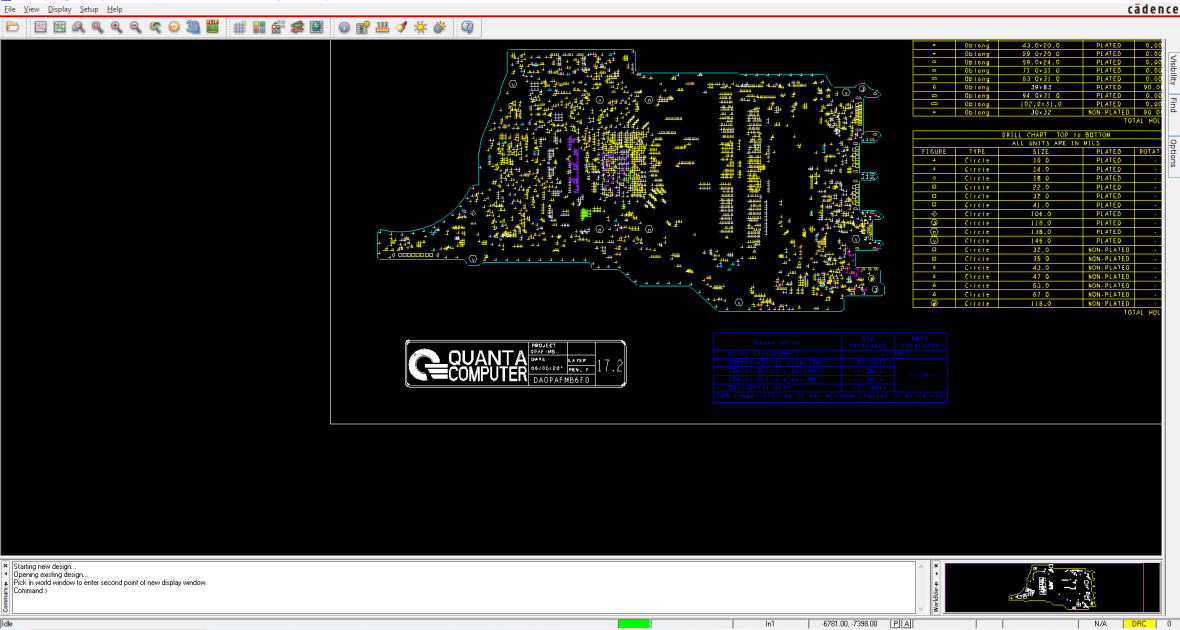Select the Zoom In magnifier tool
This screenshot has width=1180, height=630.
(x=117, y=27)
